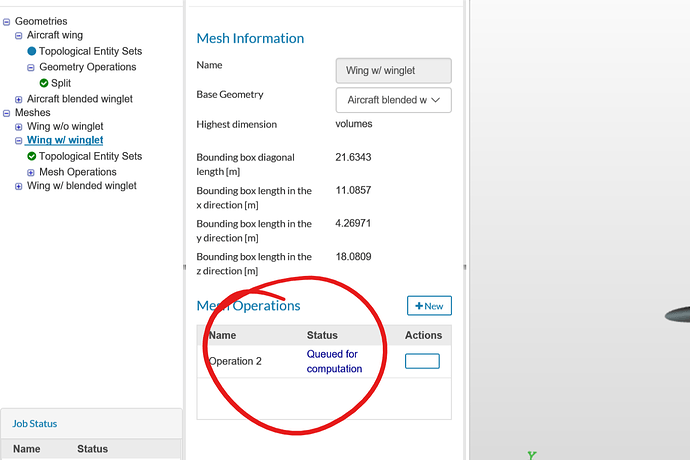Screen dimensions: 690x460
Task: Click the mesh Name input field
Action: tap(393, 70)
